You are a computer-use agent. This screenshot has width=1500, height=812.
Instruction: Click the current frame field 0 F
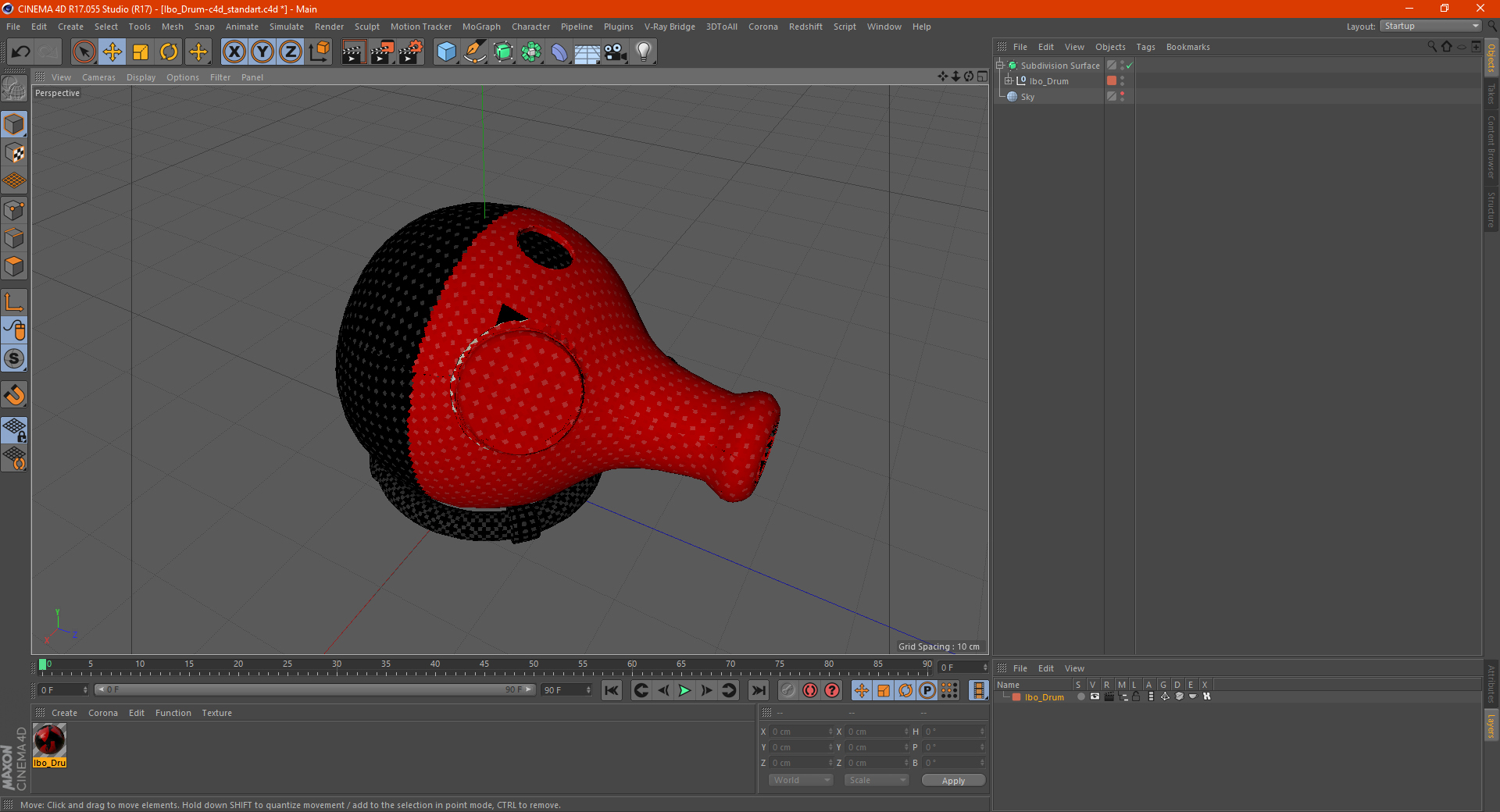[x=63, y=690]
